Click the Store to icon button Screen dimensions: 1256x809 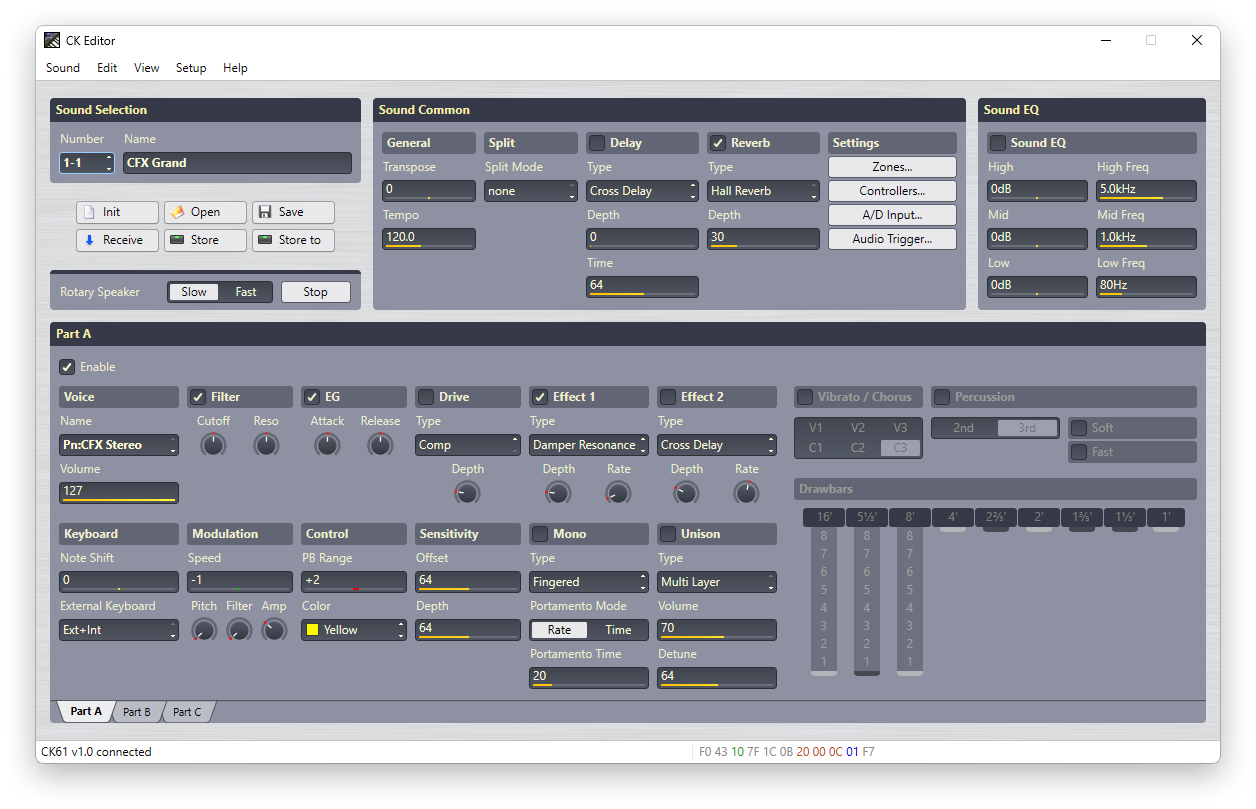click(293, 240)
